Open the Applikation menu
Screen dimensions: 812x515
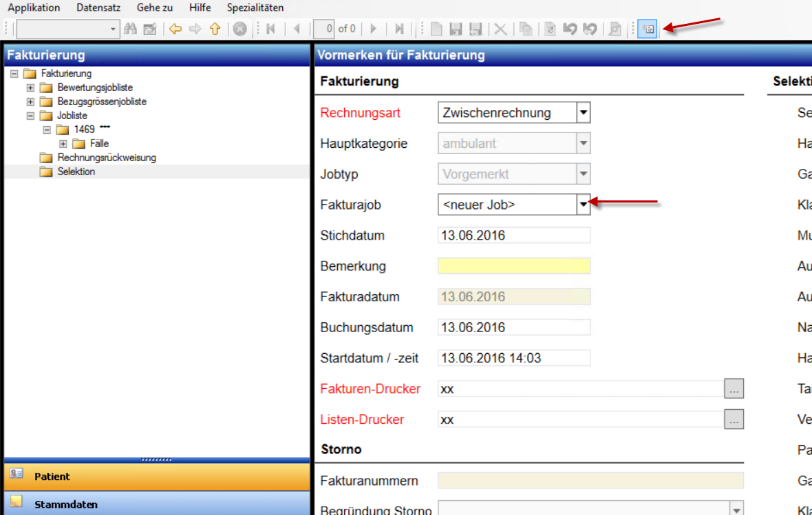(x=34, y=7)
